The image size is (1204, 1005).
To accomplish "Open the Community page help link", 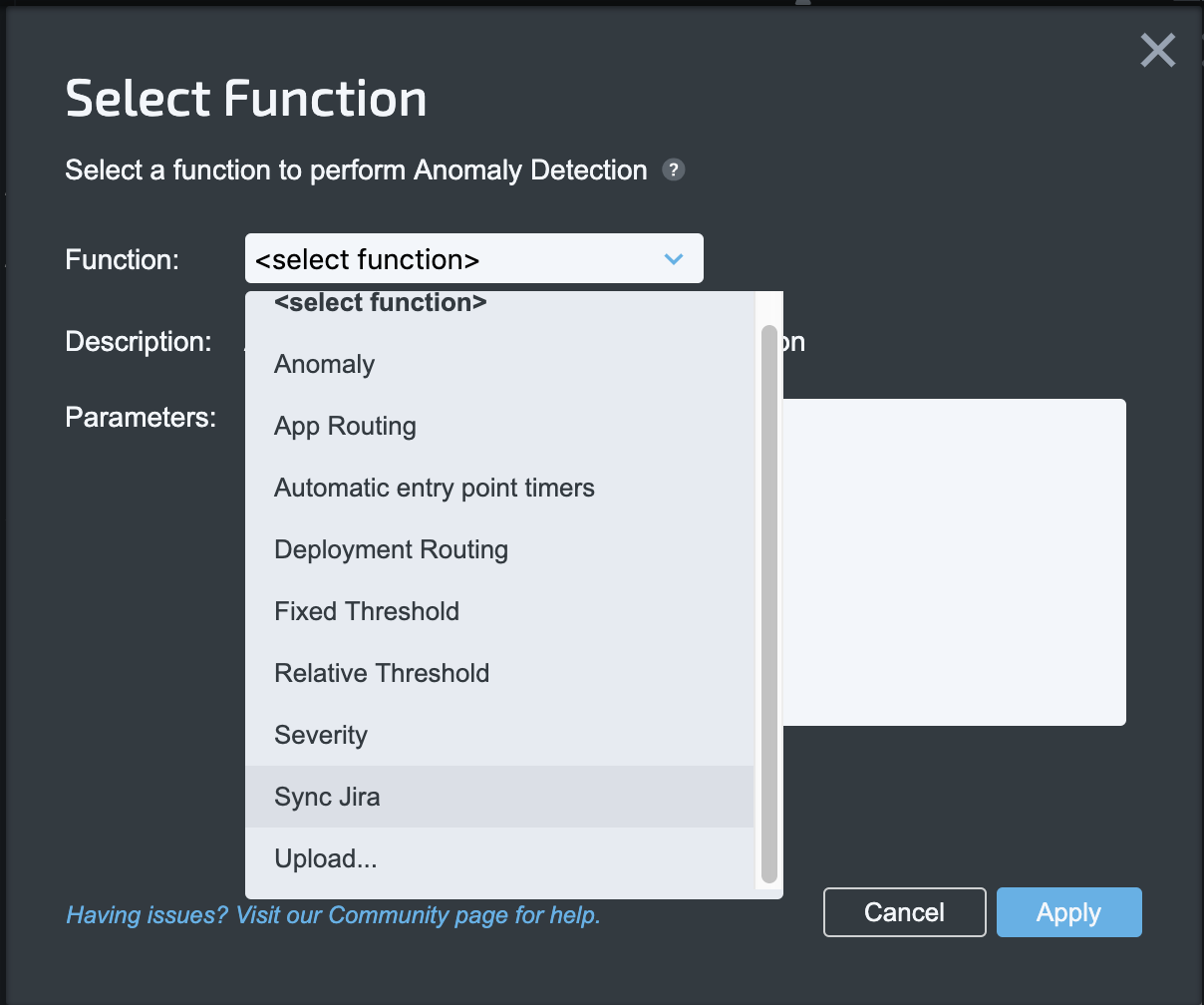I will 333,914.
